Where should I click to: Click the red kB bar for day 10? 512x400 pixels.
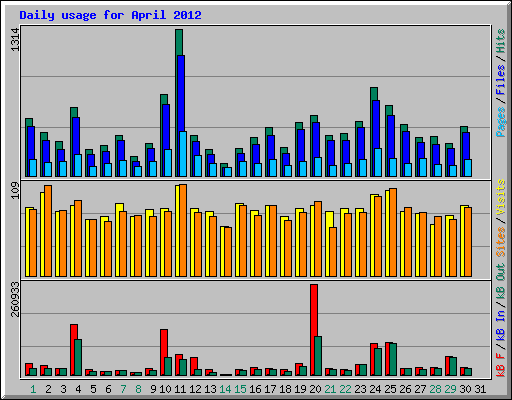point(164,343)
